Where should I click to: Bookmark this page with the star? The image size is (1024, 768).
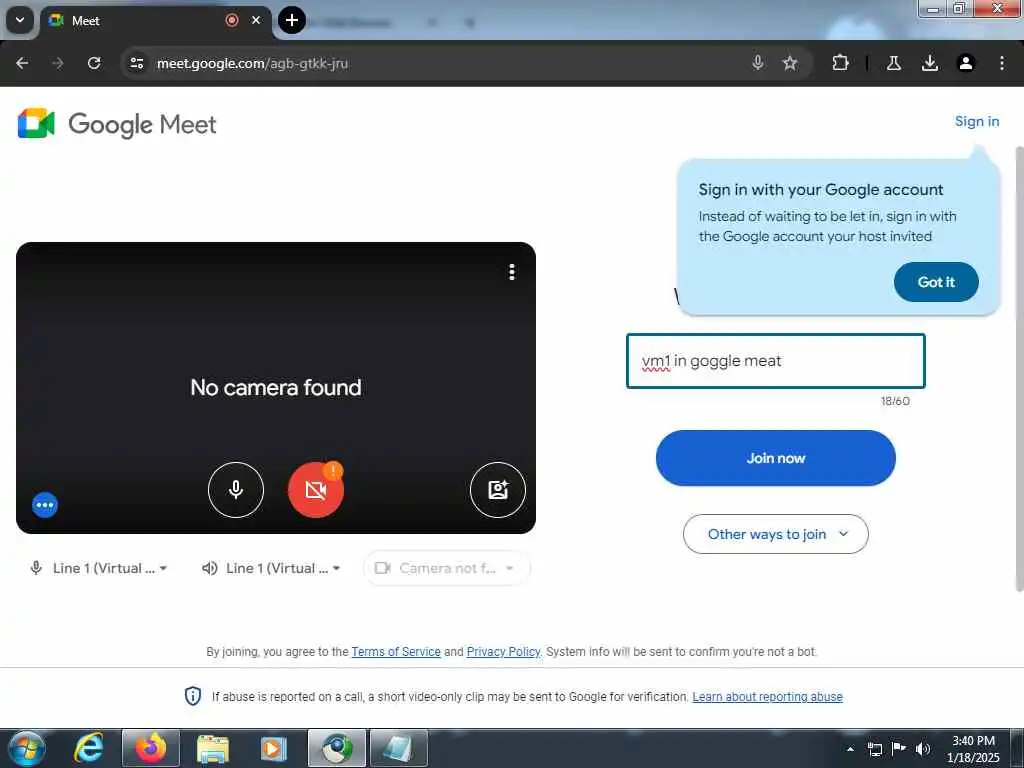click(x=790, y=63)
